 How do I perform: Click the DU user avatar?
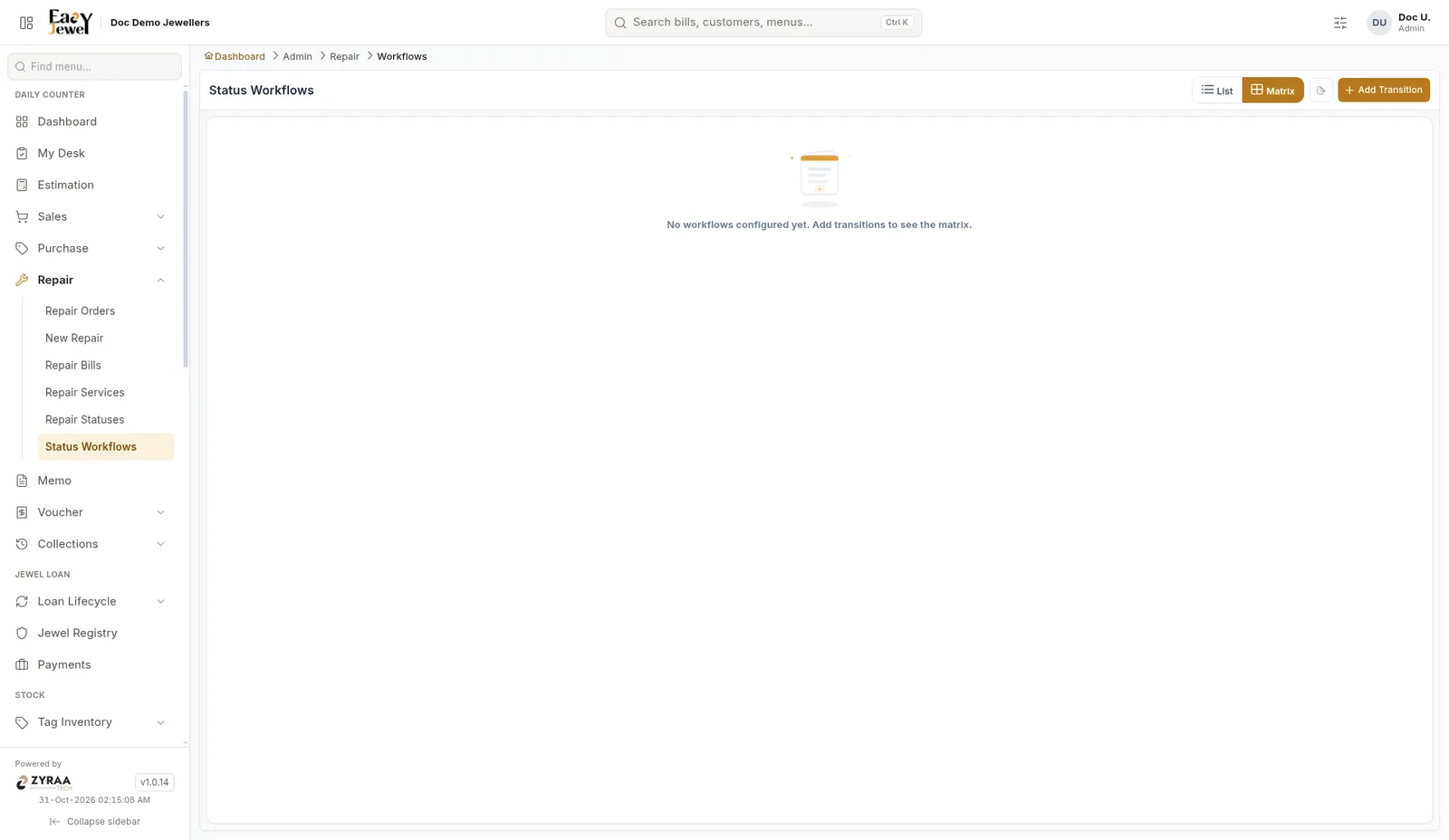(x=1379, y=23)
